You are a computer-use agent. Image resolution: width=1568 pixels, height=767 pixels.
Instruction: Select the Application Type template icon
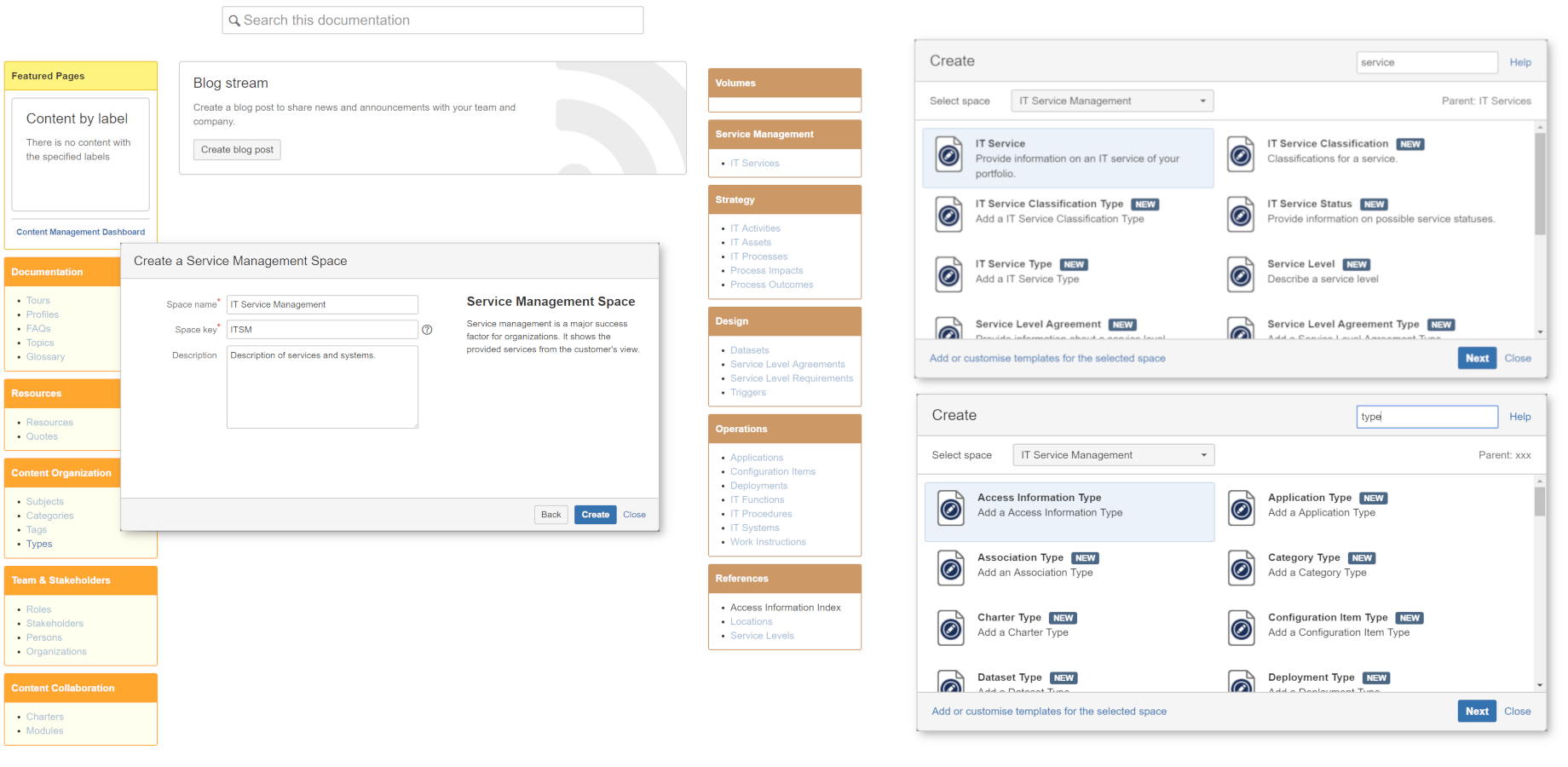pyautogui.click(x=1242, y=508)
